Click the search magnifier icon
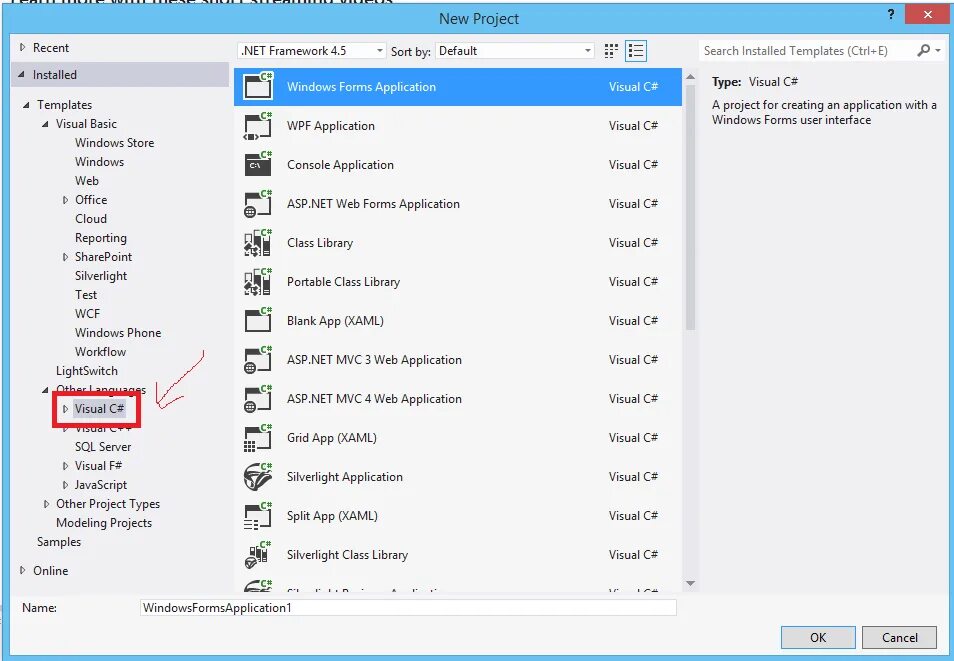 [x=924, y=51]
